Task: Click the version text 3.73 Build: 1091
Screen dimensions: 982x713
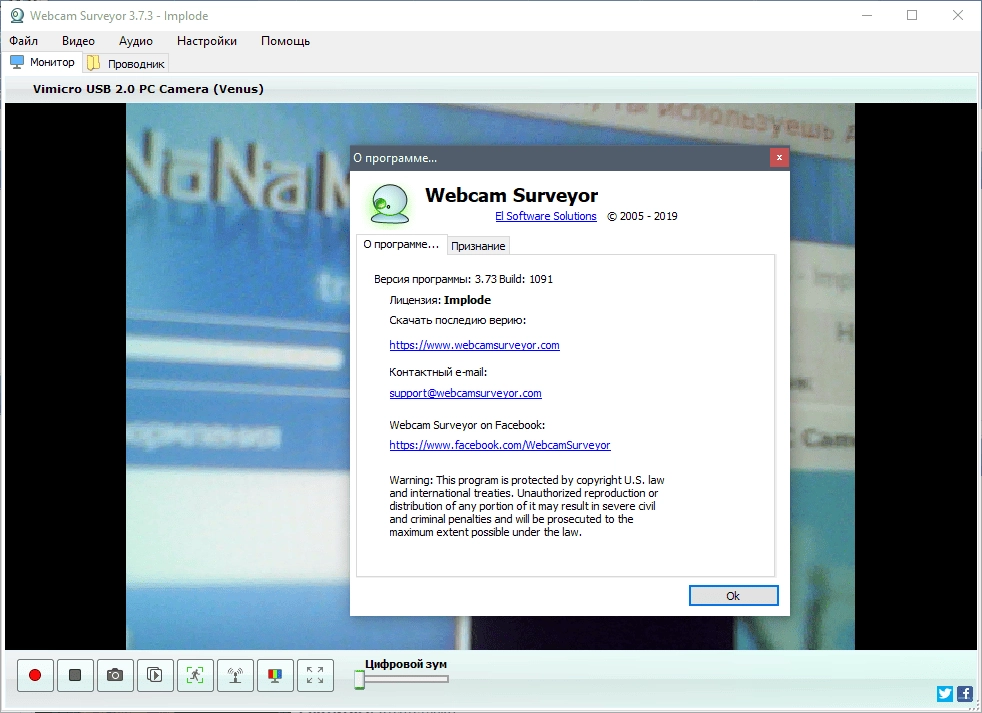Action: [x=514, y=279]
